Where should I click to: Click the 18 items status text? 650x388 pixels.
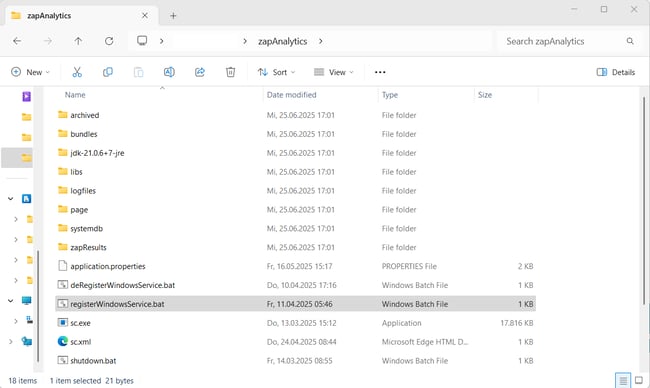pyautogui.click(x=23, y=381)
